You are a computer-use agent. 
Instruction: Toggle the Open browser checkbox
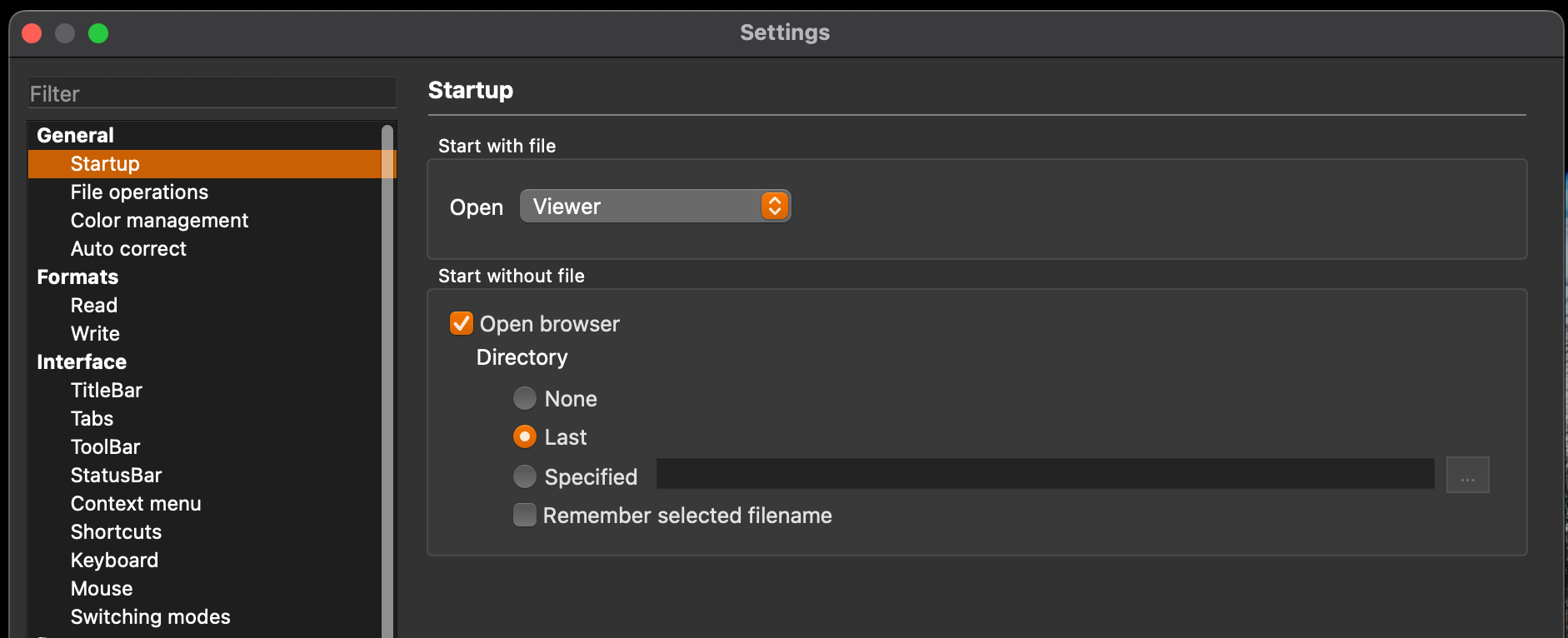pos(462,323)
